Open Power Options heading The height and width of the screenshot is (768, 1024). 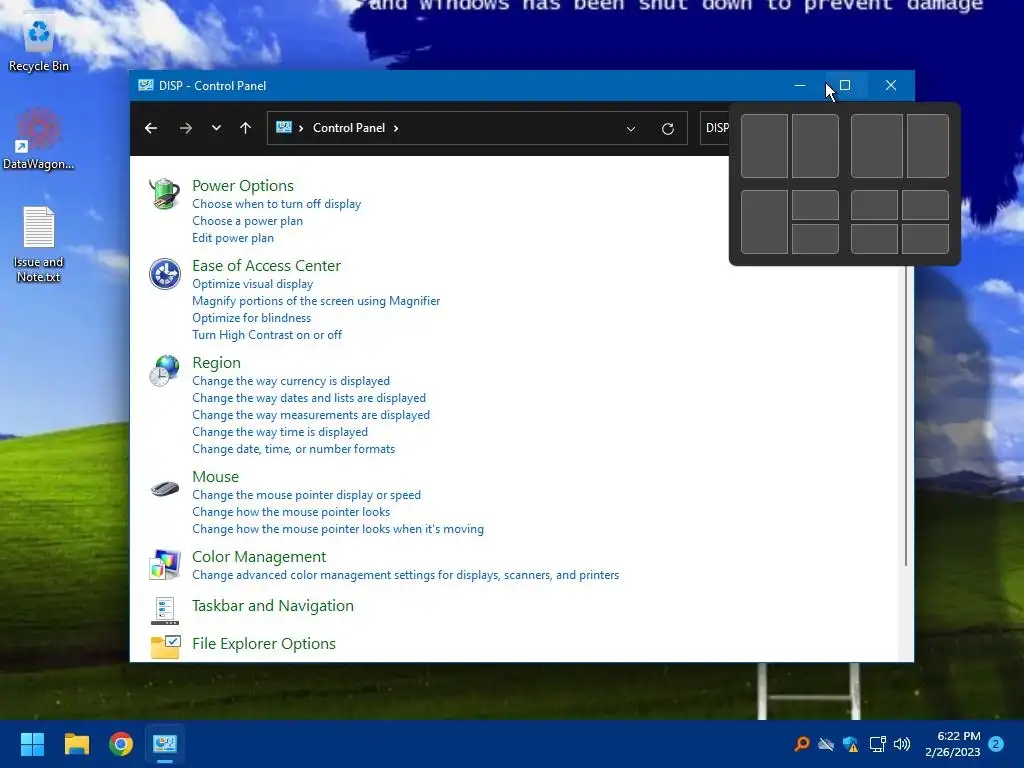point(243,185)
